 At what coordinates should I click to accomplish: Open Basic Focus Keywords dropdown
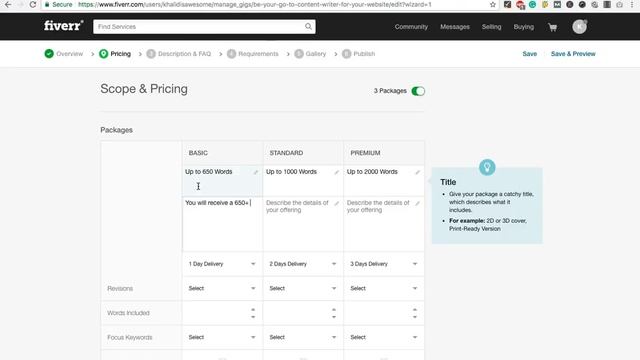pos(222,337)
